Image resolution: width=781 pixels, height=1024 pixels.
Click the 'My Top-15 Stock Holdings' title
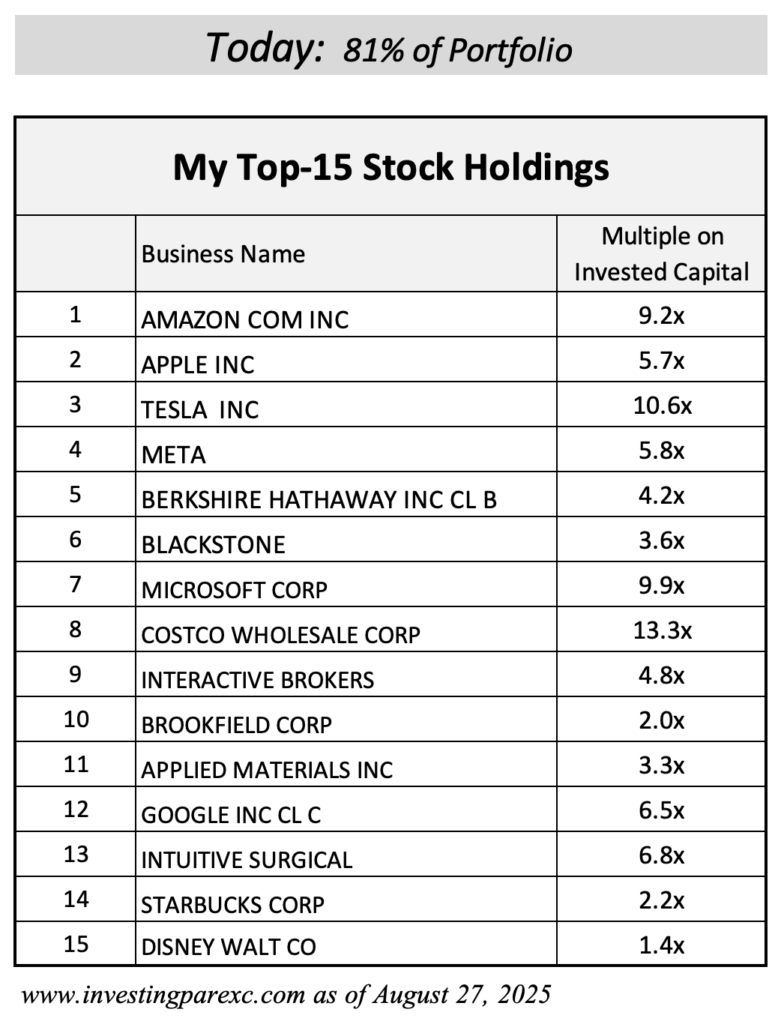pyautogui.click(x=390, y=167)
